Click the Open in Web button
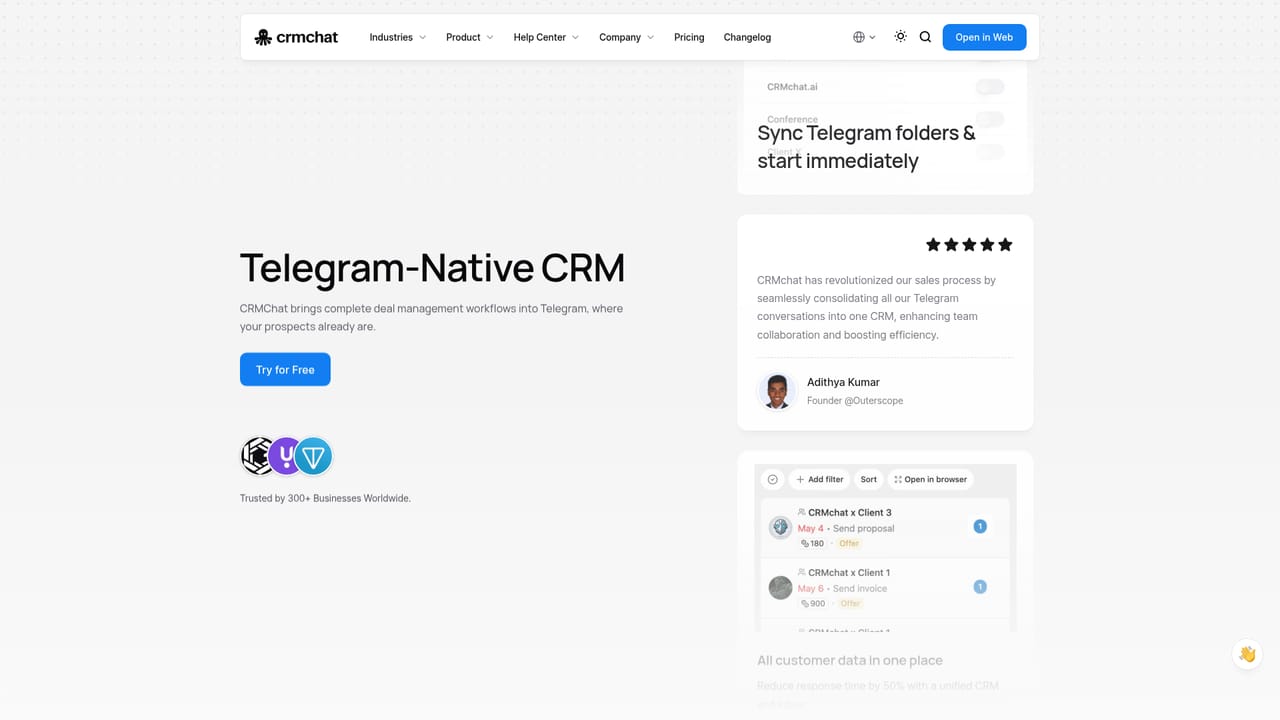Screen dimensions: 1280x720 984,37
